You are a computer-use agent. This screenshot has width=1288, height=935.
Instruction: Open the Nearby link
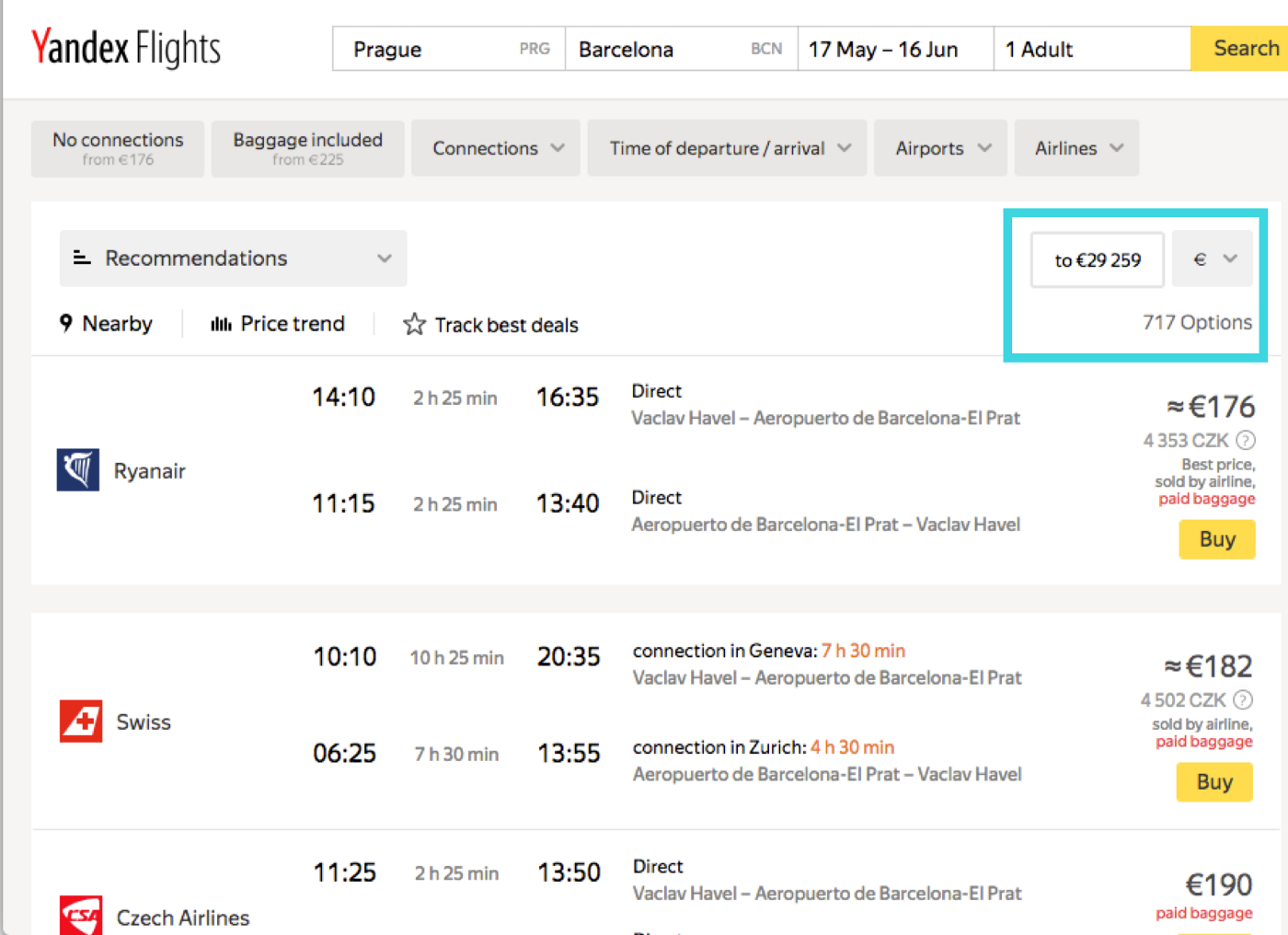pyautogui.click(x=106, y=324)
